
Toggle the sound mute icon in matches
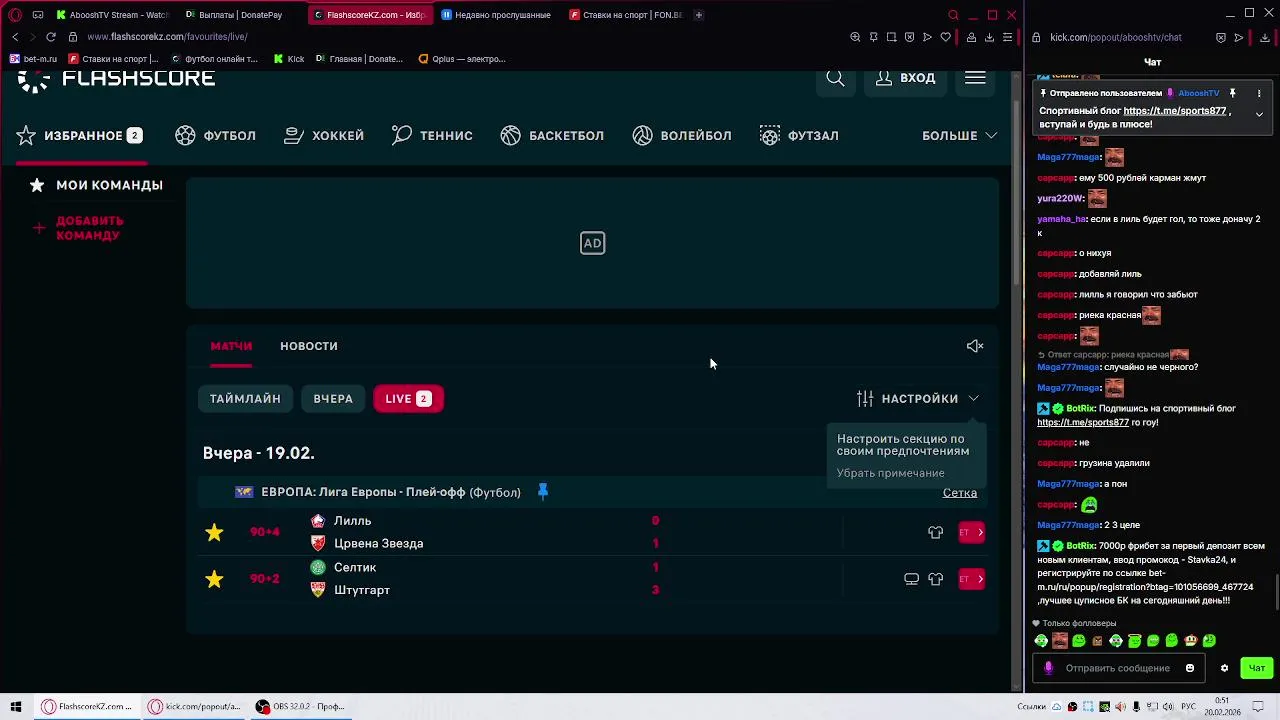coord(975,346)
